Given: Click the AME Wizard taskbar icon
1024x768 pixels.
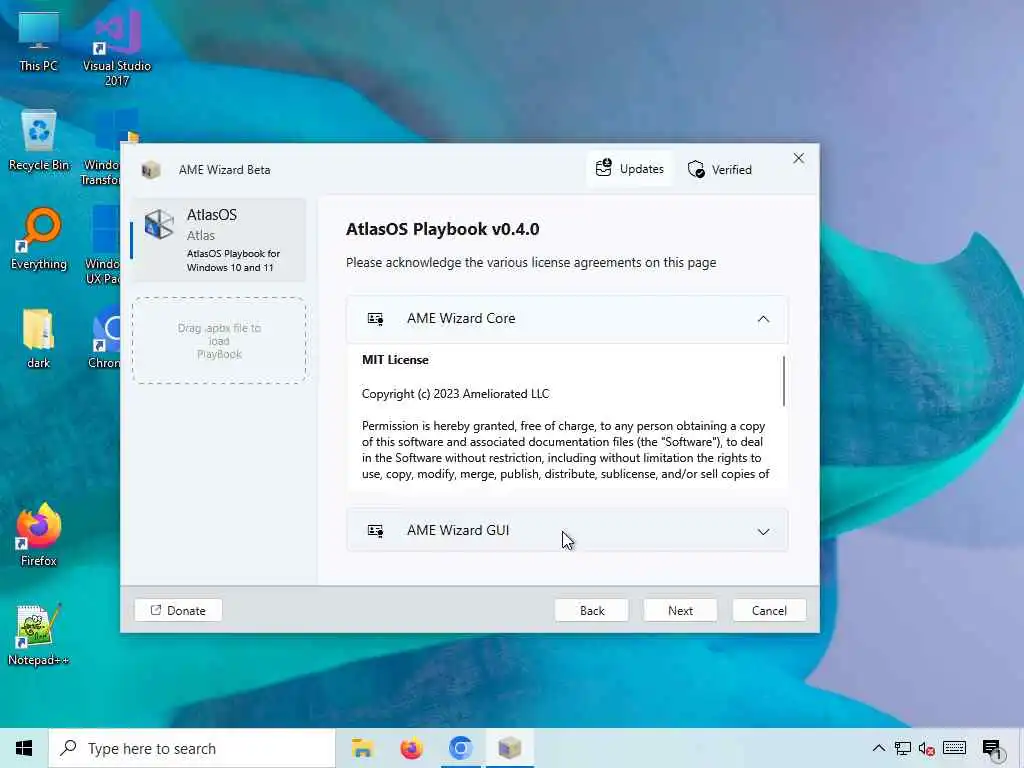Looking at the screenshot, I should coord(509,748).
